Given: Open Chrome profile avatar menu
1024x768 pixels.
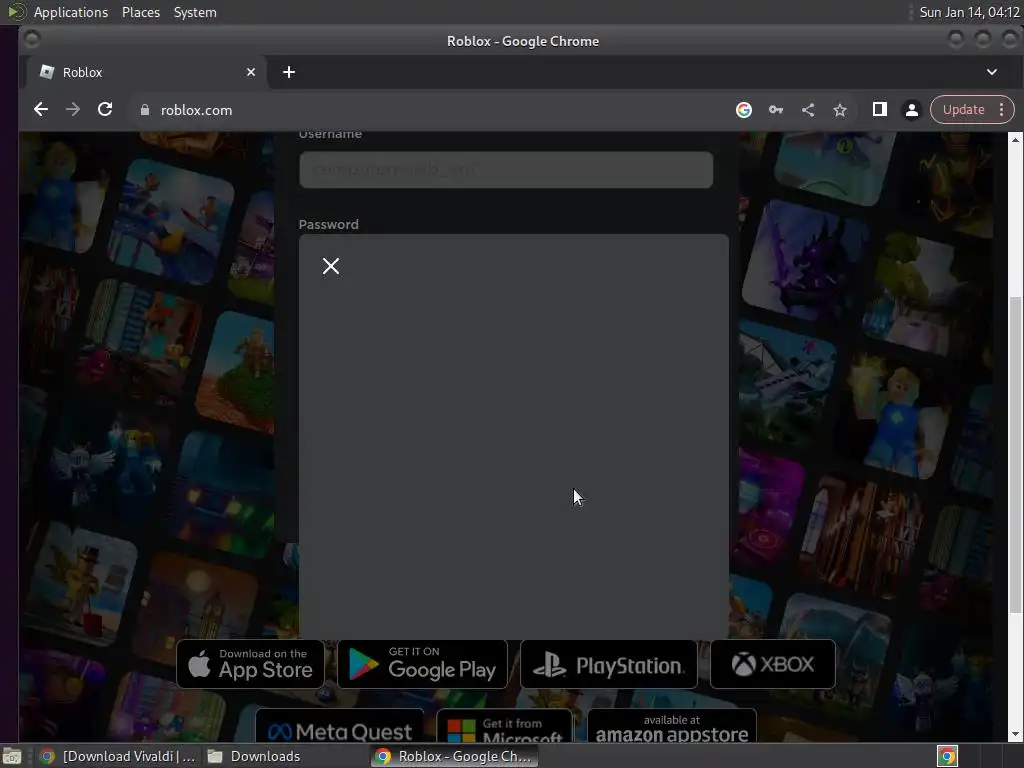Looking at the screenshot, I should (x=912, y=110).
